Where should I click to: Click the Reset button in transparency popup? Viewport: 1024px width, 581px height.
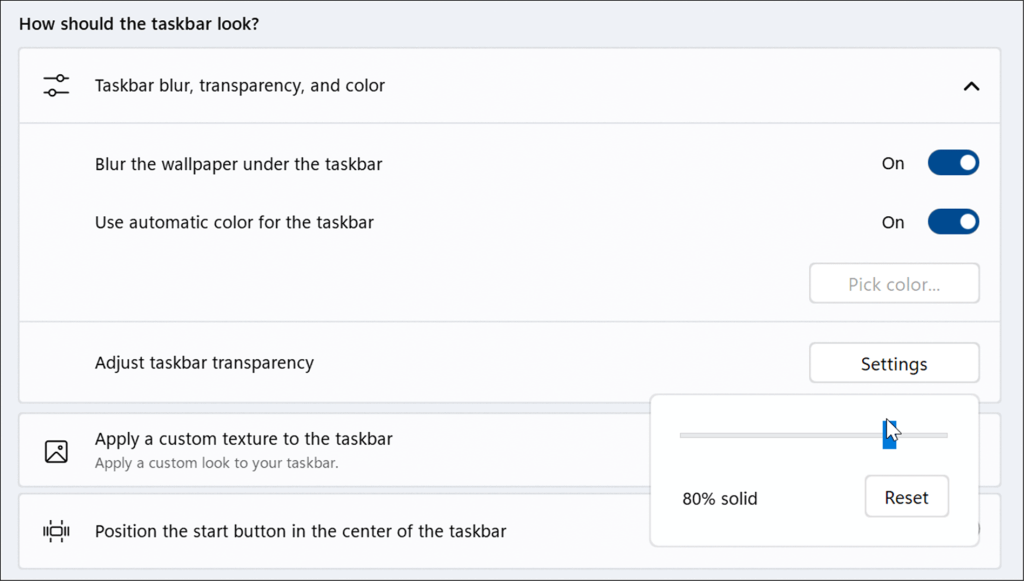point(906,497)
